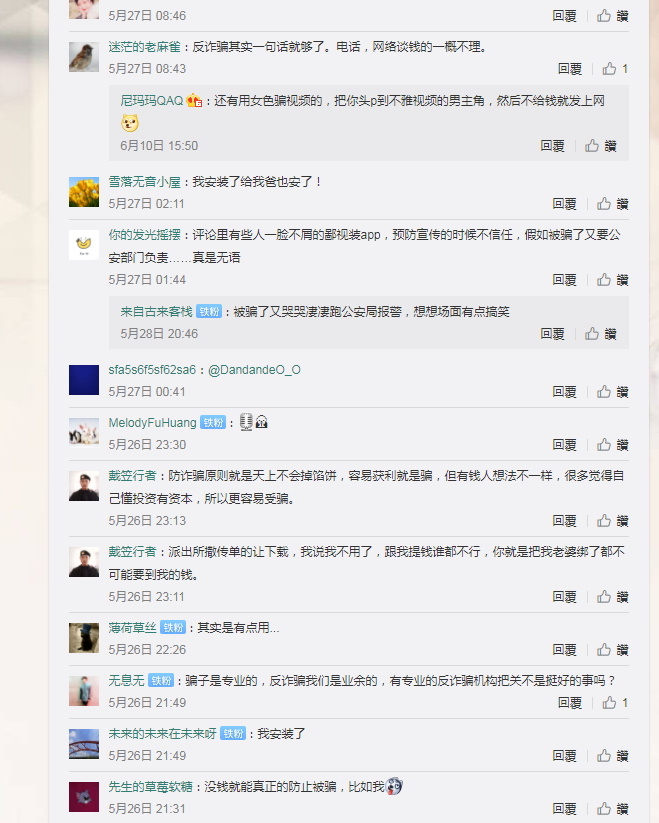Open MelodyFuHuang's profile via username
Viewport: 659px width, 823px height.
[x=153, y=423]
